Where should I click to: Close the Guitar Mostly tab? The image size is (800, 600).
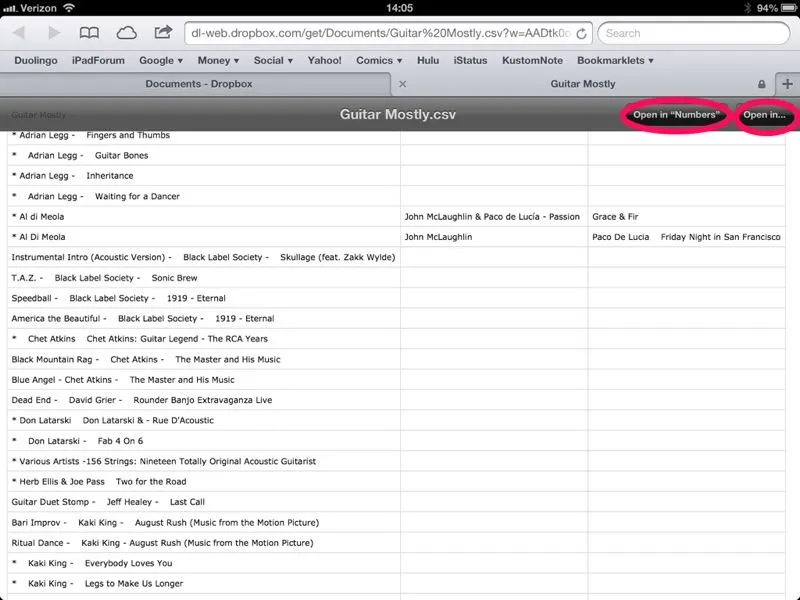403,84
